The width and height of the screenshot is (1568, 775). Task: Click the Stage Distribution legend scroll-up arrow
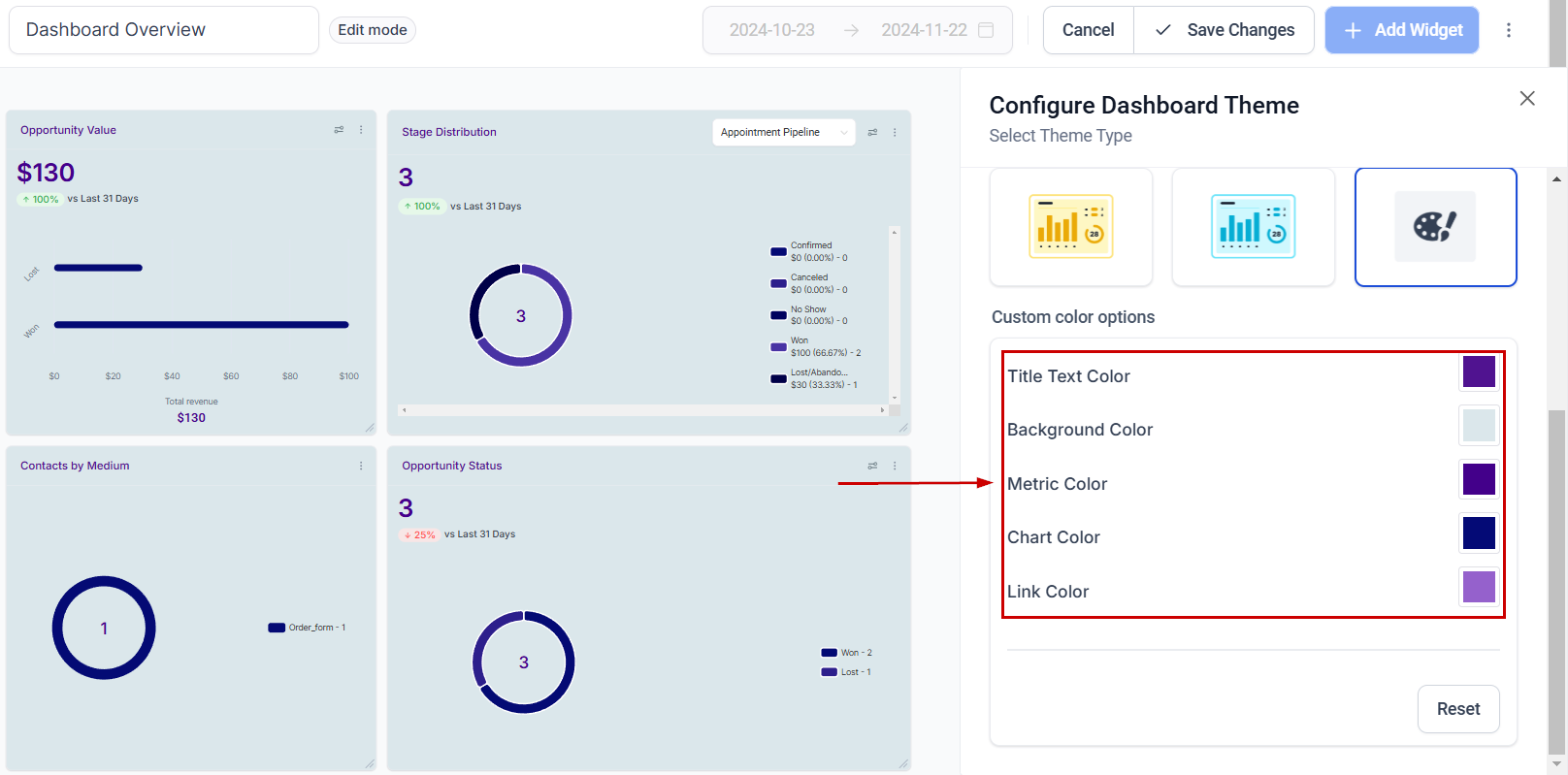coord(895,232)
